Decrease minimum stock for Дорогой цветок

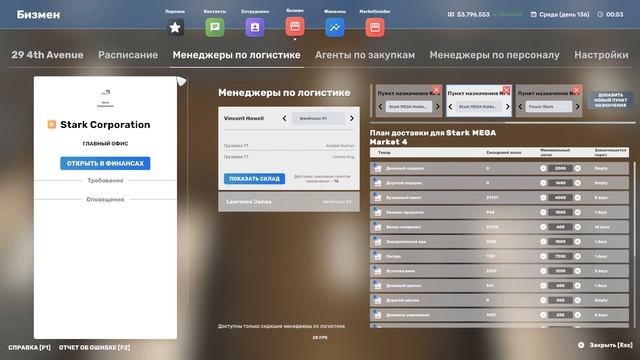coord(543,300)
